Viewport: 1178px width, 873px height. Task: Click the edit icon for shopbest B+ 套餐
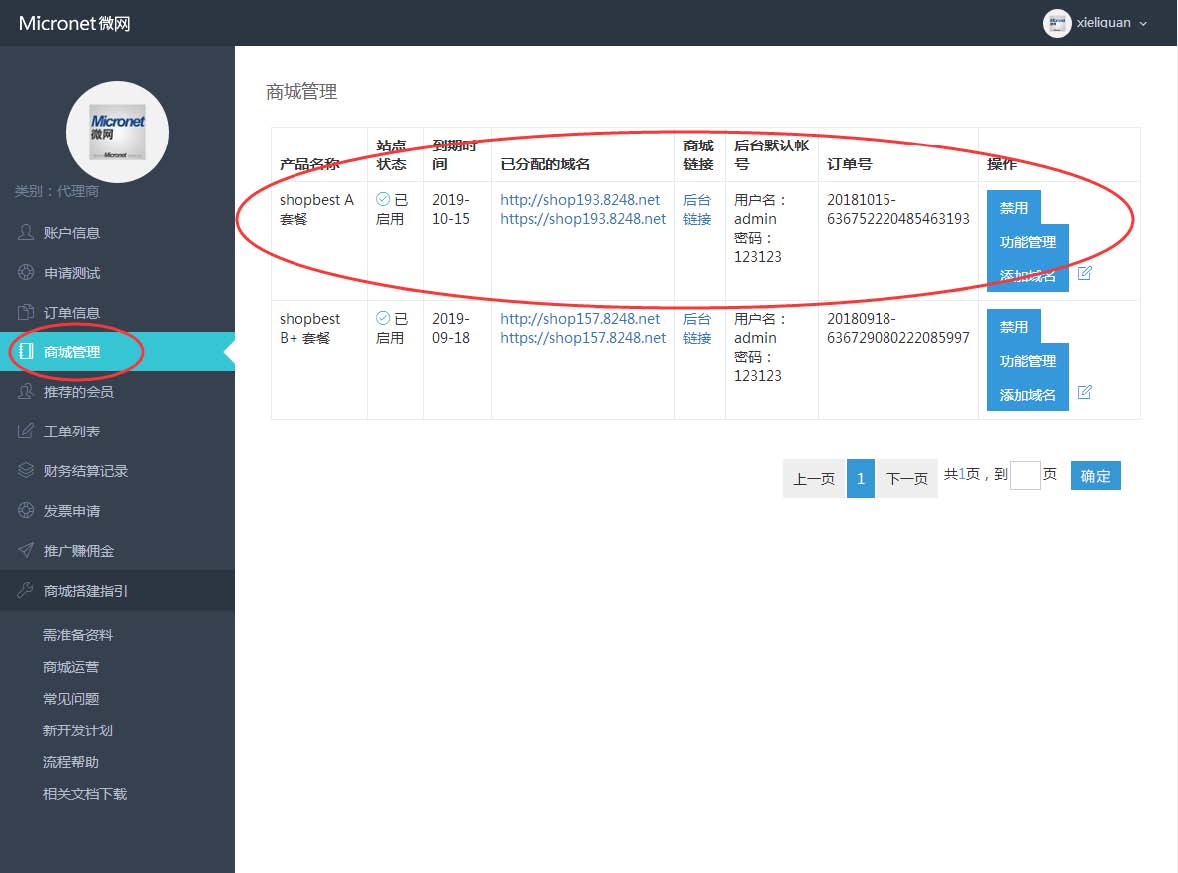[1084, 392]
